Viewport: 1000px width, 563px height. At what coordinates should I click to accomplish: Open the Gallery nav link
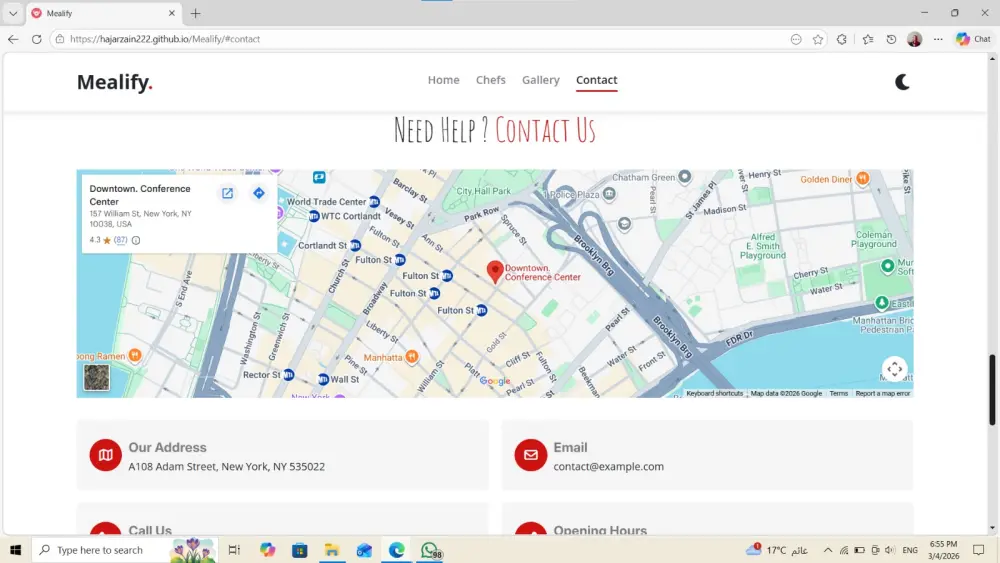coord(541,80)
